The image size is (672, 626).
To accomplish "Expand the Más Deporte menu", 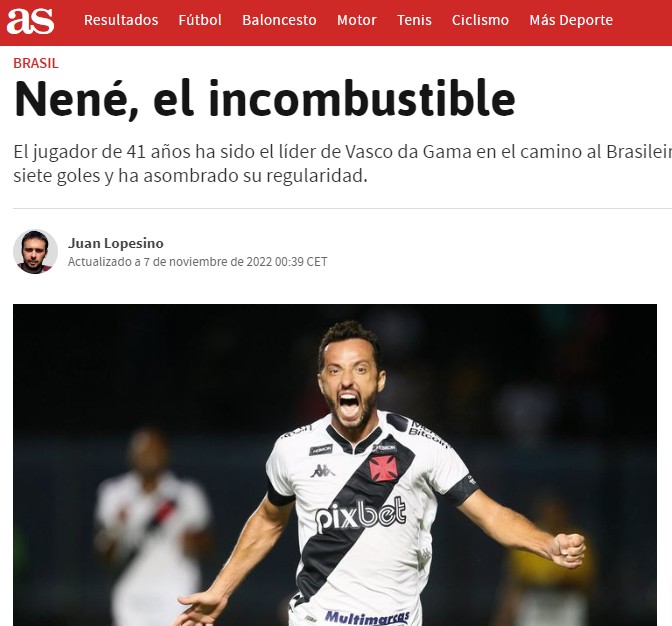I will coord(571,20).
